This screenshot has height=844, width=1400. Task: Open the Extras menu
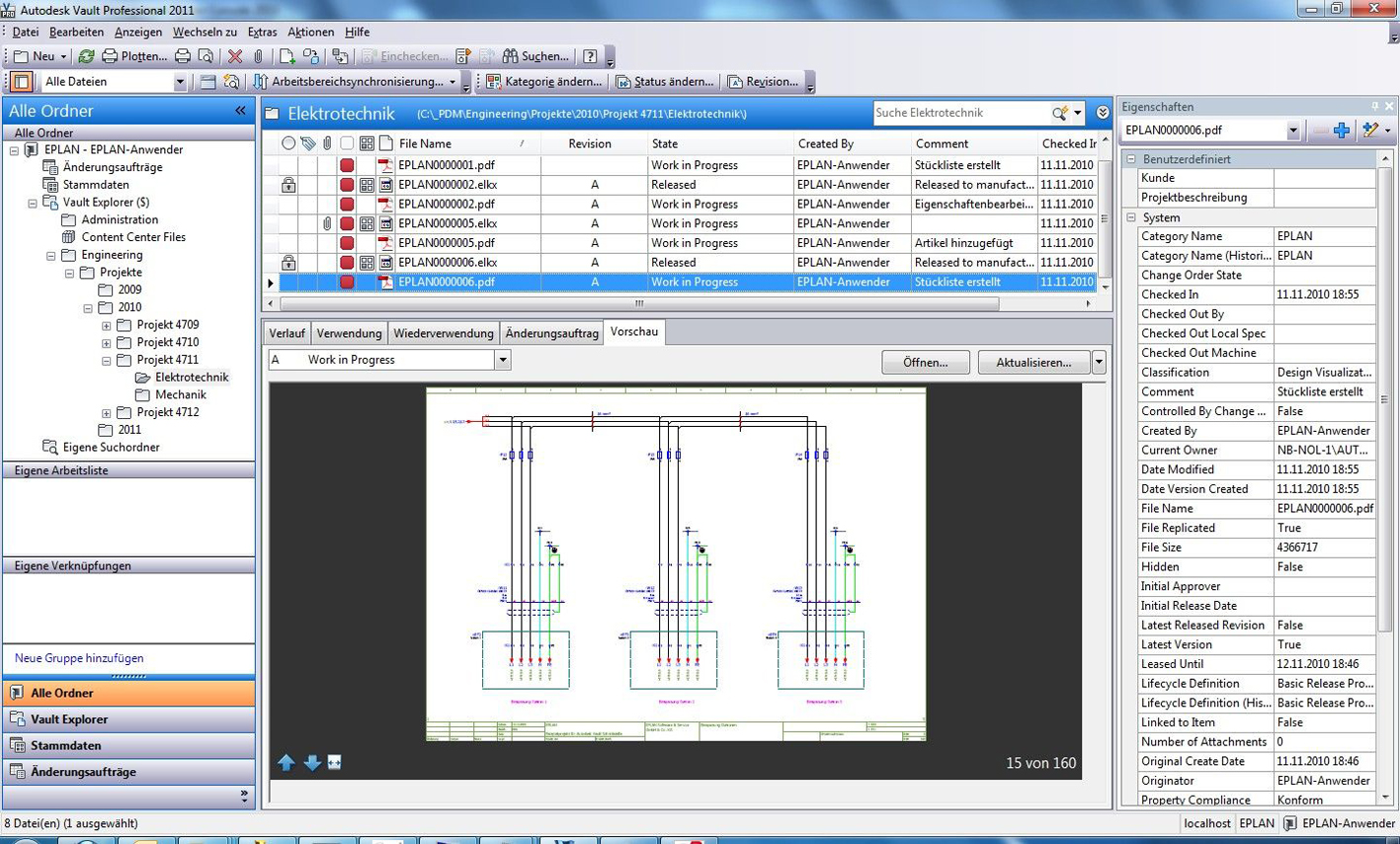point(262,32)
